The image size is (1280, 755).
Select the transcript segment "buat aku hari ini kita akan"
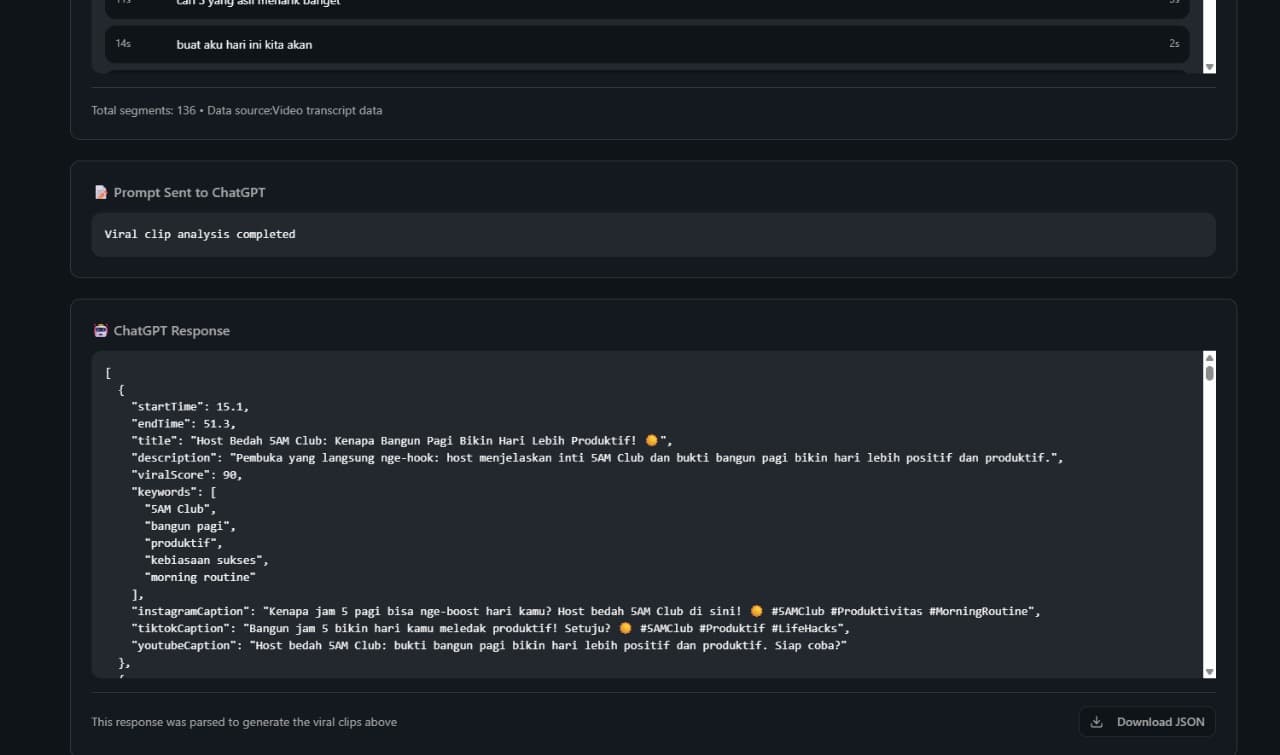coord(245,44)
